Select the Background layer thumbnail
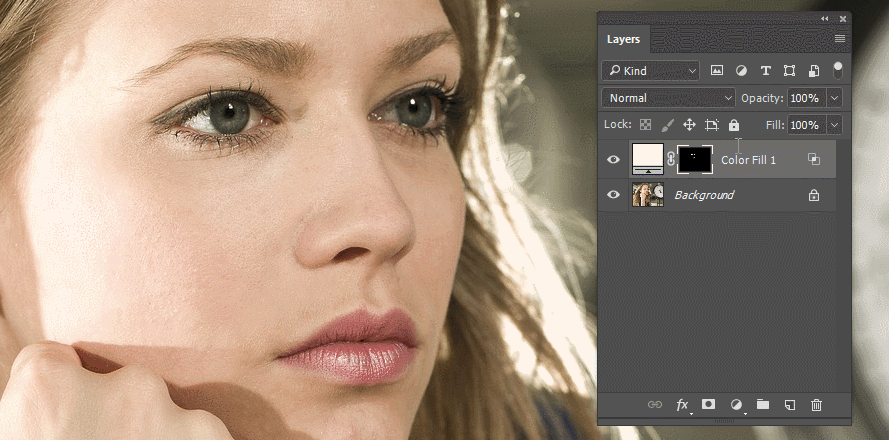The image size is (889, 440). tap(647, 195)
